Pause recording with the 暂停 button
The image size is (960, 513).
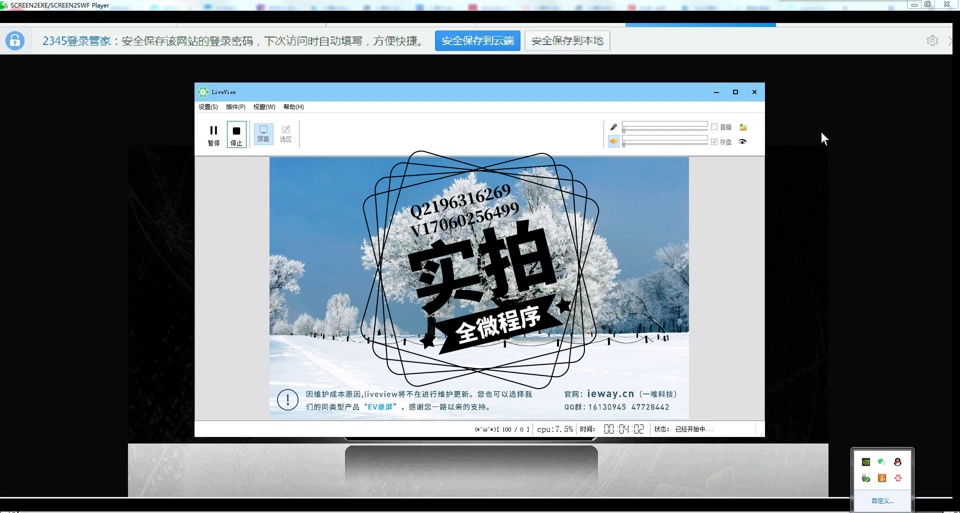214,135
